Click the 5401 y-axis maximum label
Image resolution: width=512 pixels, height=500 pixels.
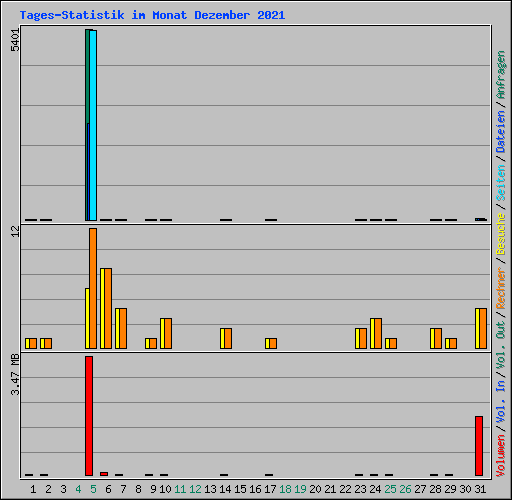click(x=15, y=40)
